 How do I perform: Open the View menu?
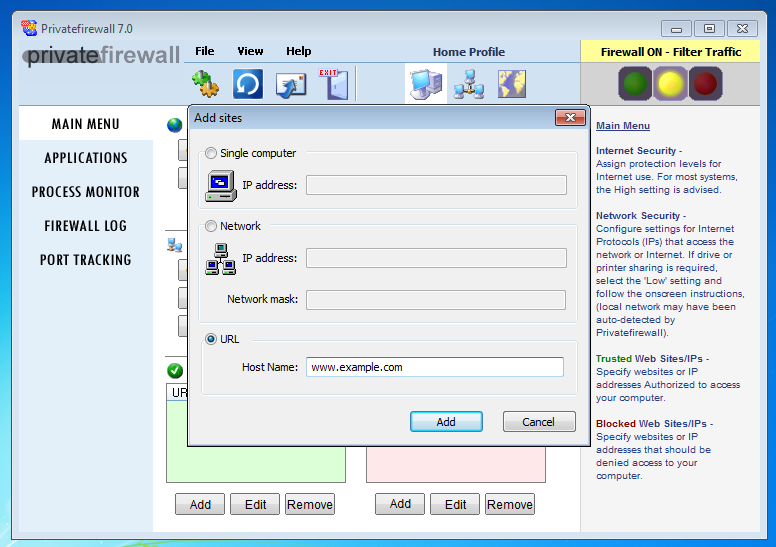pos(250,51)
